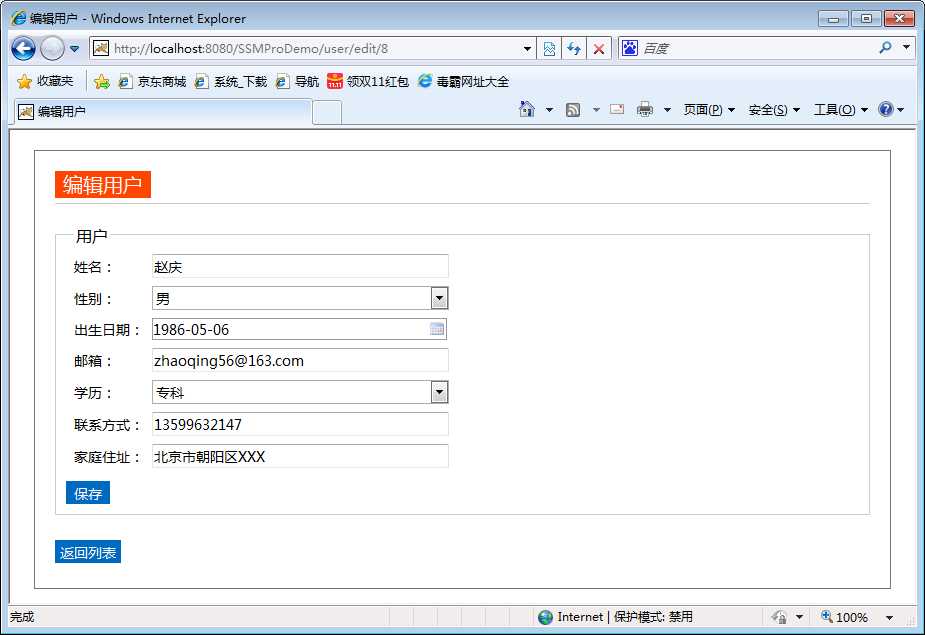This screenshot has height=635, width=925.
Task: Open the 收藏夹 favorites button
Action: pos(45,81)
